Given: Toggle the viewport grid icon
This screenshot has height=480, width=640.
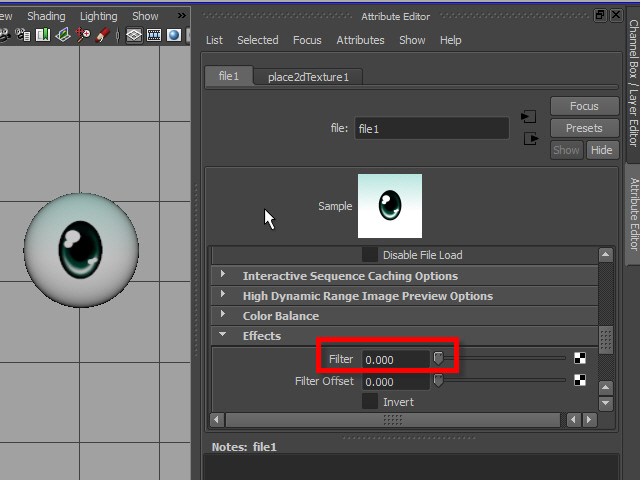Looking at the screenshot, I should 134,36.
